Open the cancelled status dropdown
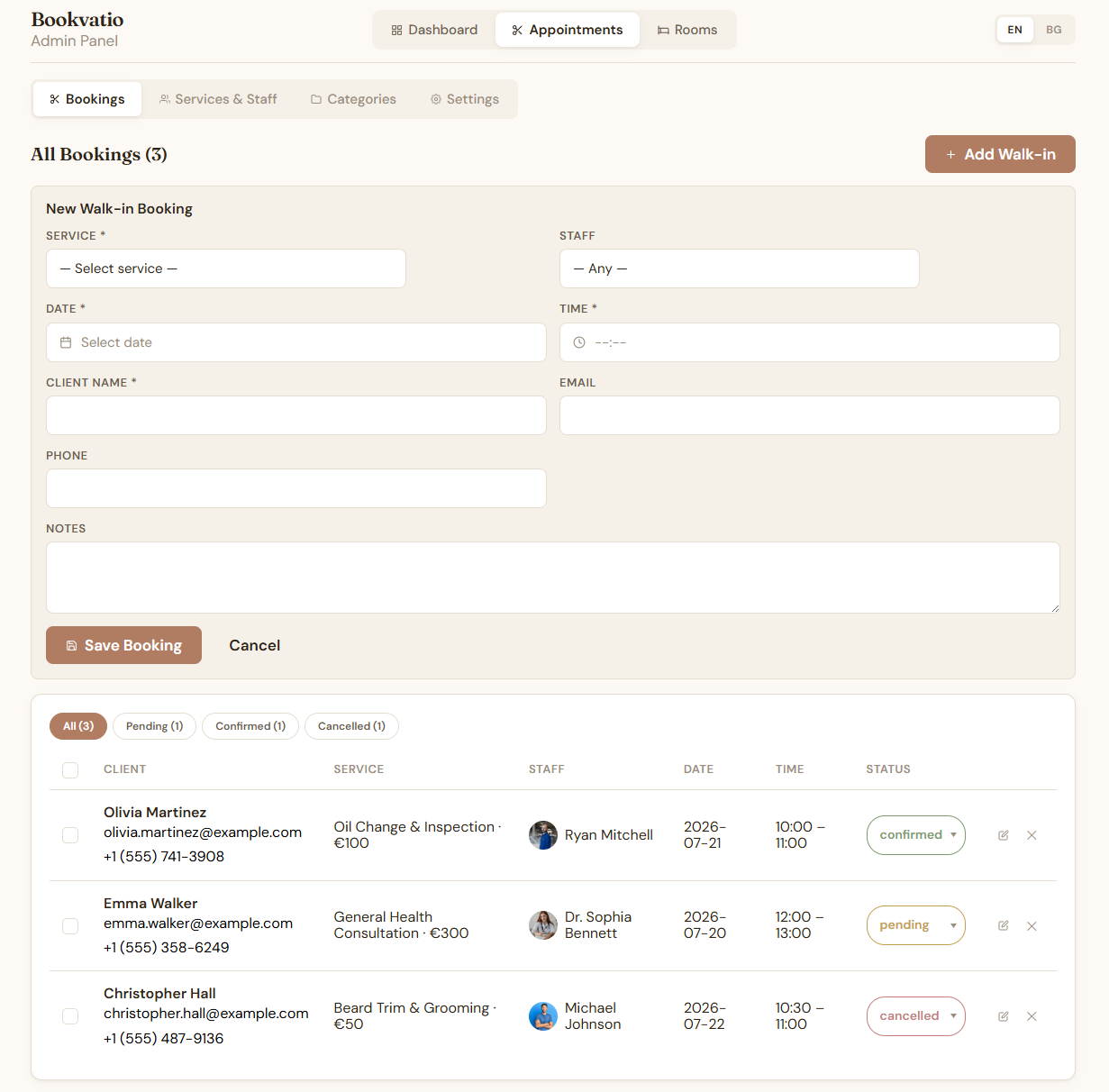The height and width of the screenshot is (1092, 1109). click(916, 1016)
